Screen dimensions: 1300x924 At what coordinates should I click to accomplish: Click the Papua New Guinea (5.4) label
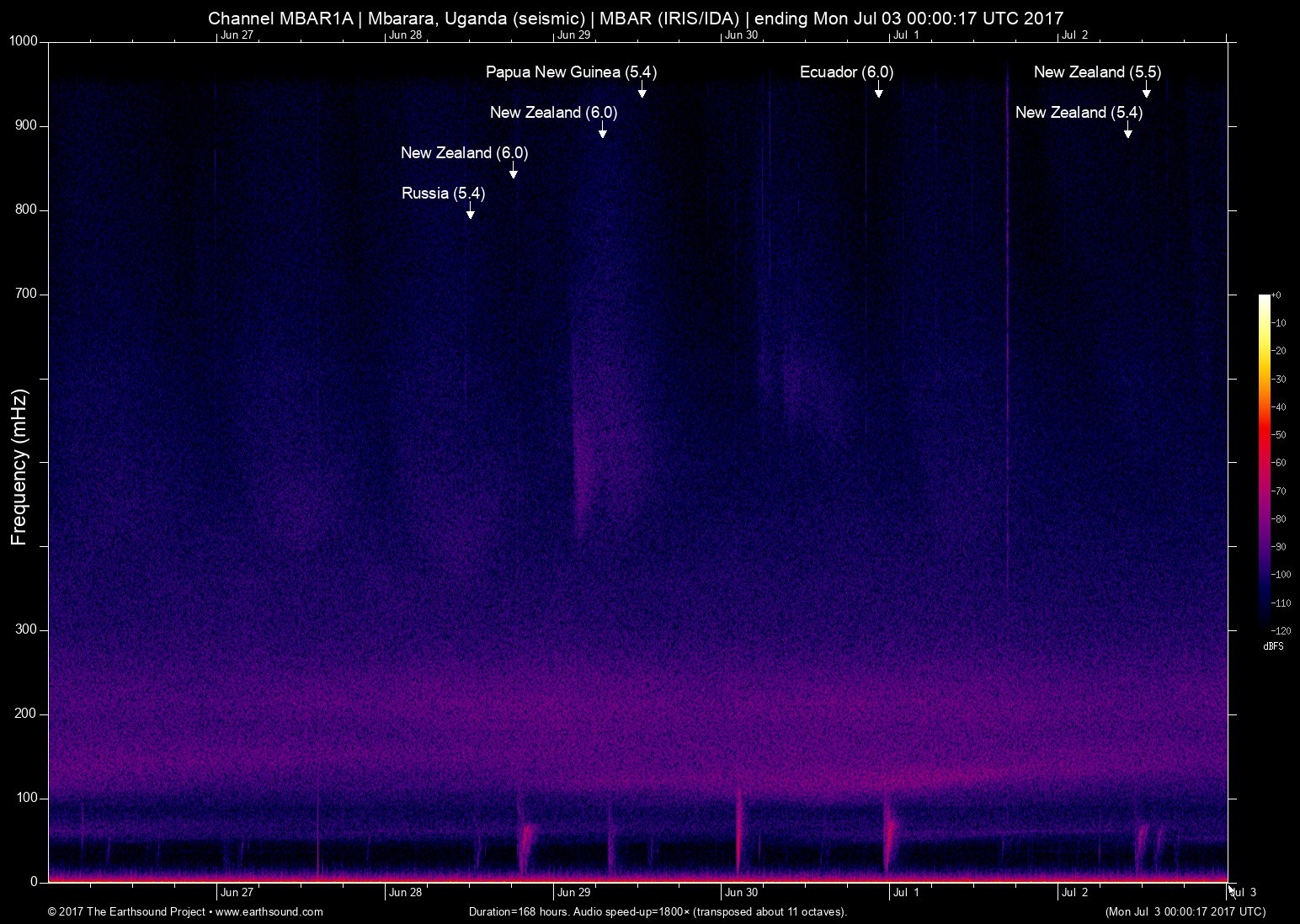[571, 72]
